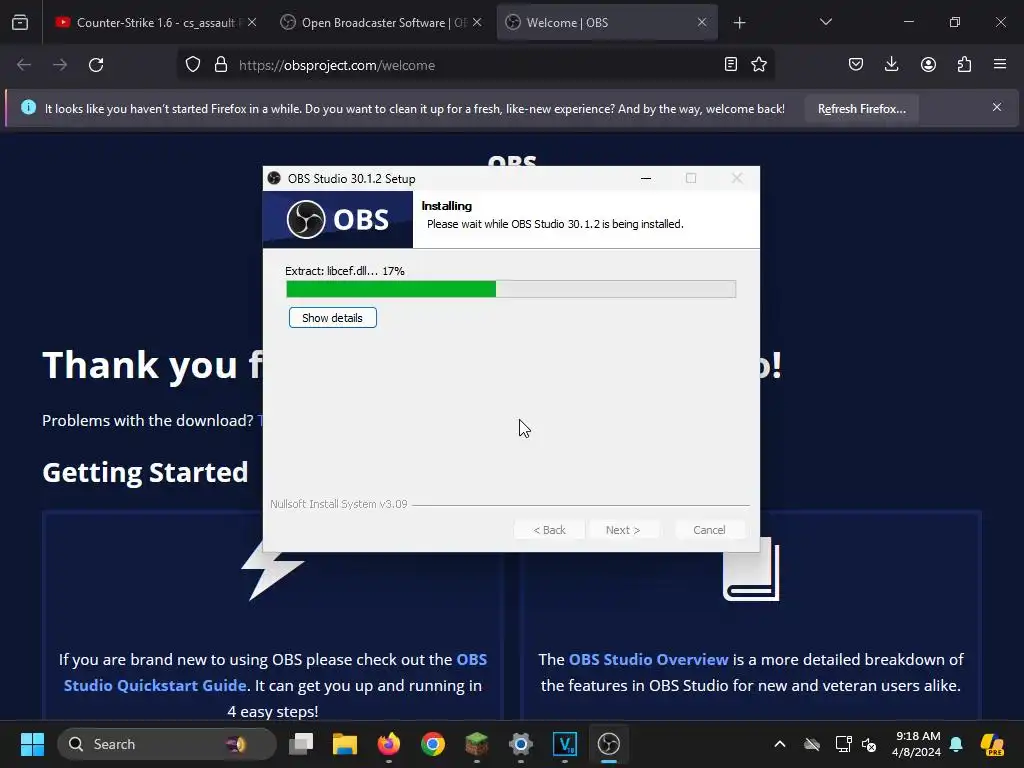The image size is (1024, 768).
Task: Open a new tab with plus button
Action: click(739, 23)
